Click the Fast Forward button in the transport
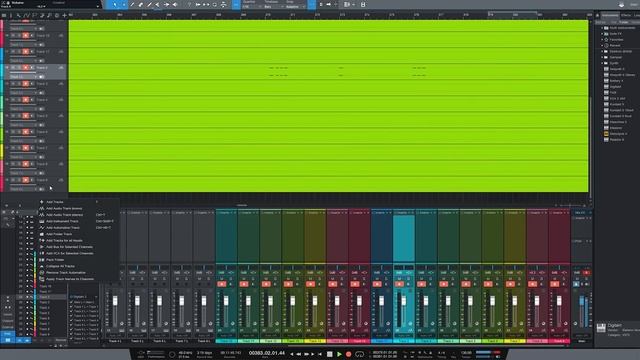 (x=307, y=354)
